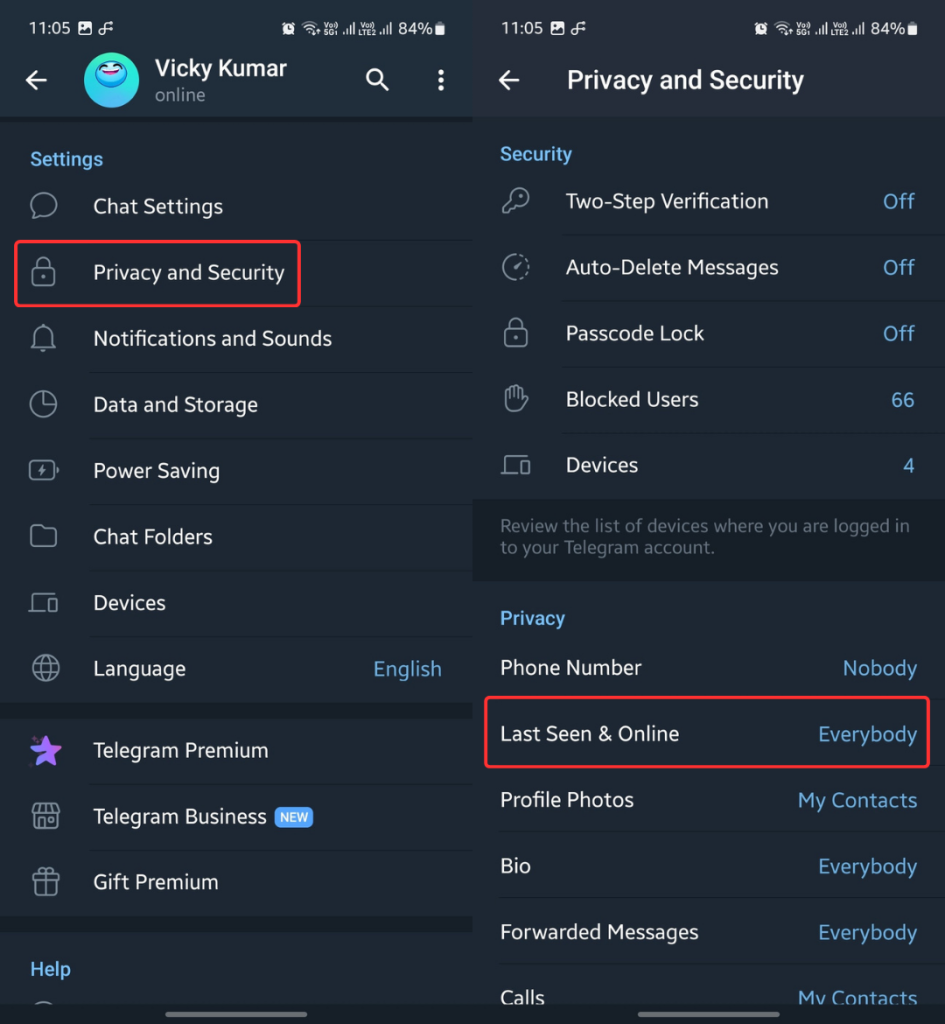Image resolution: width=945 pixels, height=1024 pixels.
Task: Click the key icon for Two-Step Verification
Action: [x=516, y=201]
